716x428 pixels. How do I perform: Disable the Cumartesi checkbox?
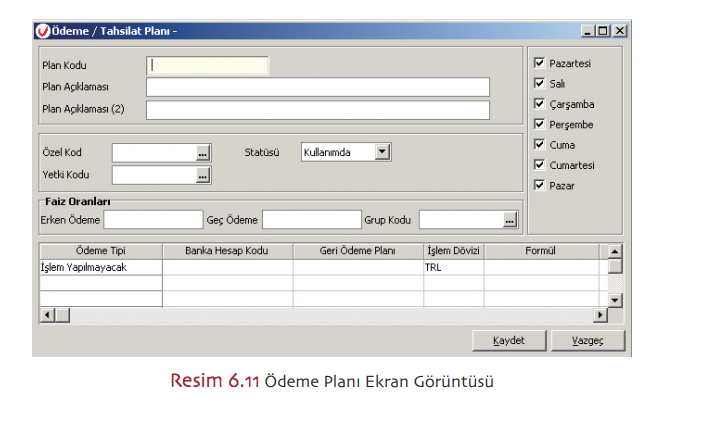pos(540,165)
